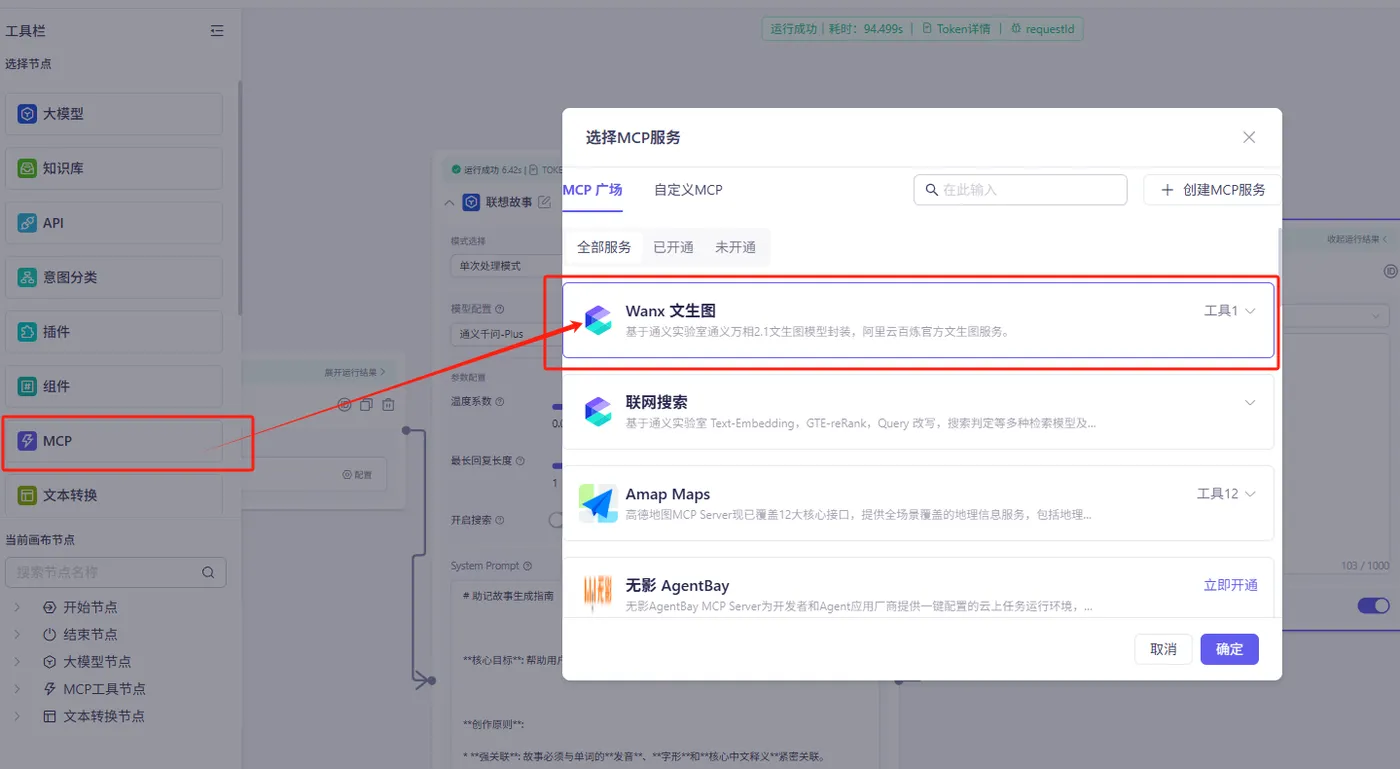Viewport: 1400px width, 769px height.
Task: Collapse the toolbar with the top-right icon
Action: click(217, 31)
